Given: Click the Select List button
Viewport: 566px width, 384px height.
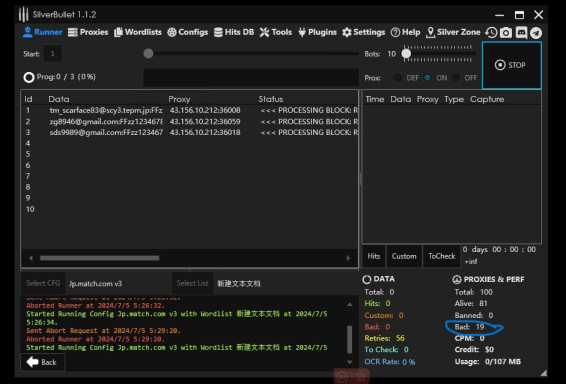Looking at the screenshot, I should (x=192, y=283).
